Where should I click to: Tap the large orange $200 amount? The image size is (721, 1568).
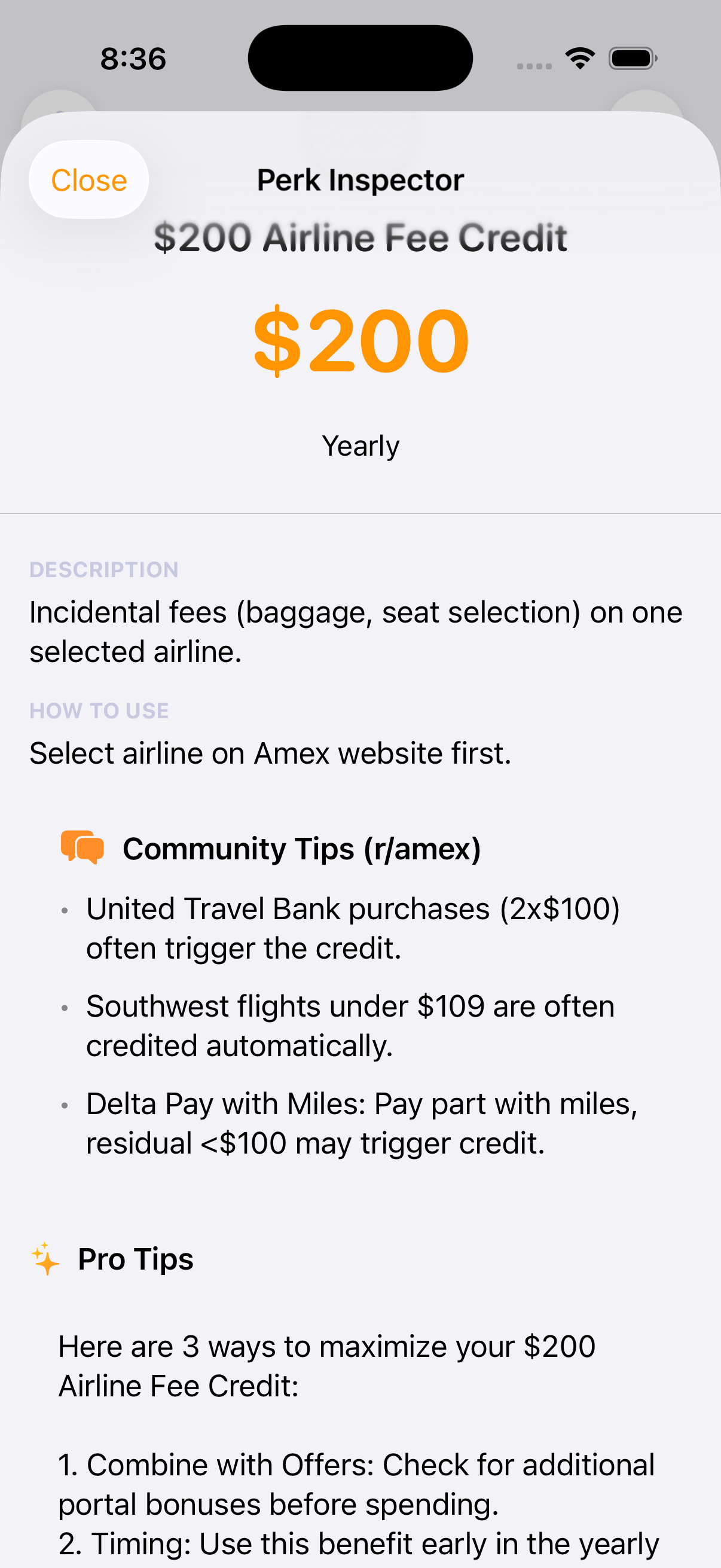click(x=360, y=340)
